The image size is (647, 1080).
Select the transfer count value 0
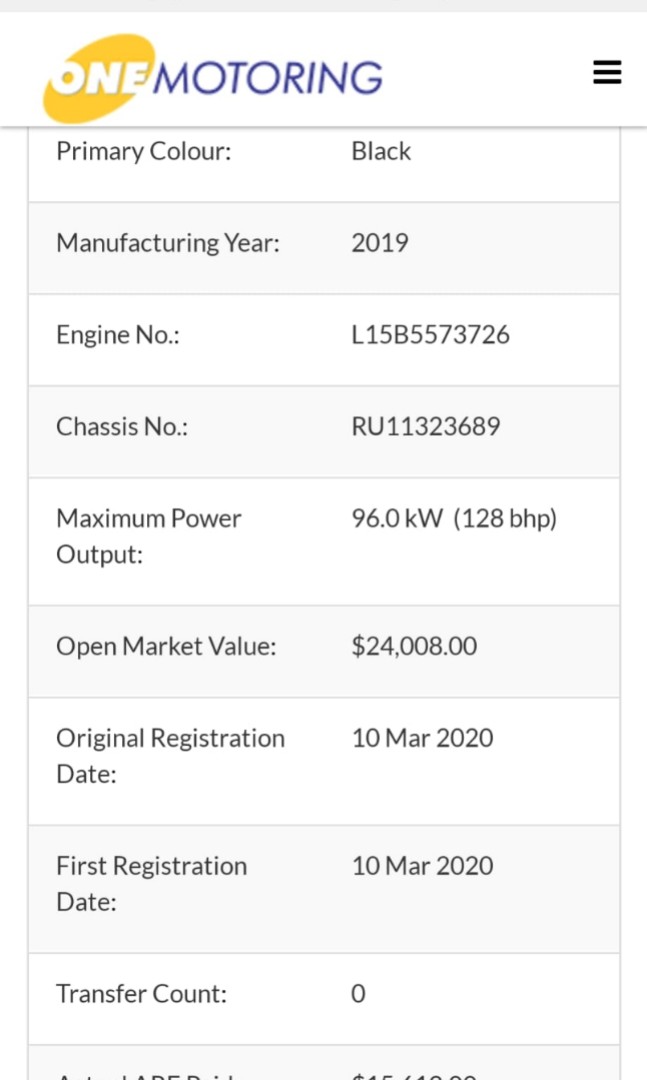(358, 994)
